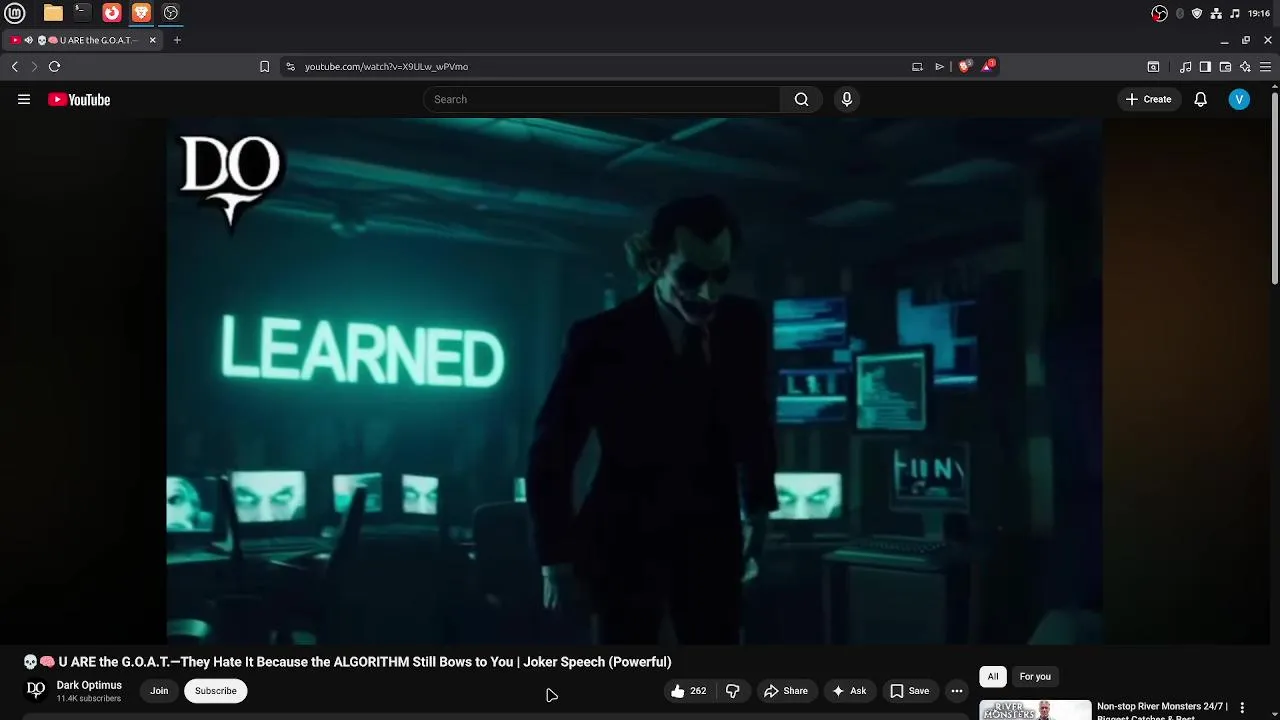Open the music note sound tray icon
Image resolution: width=1280 pixels, height=720 pixels.
tap(1235, 13)
